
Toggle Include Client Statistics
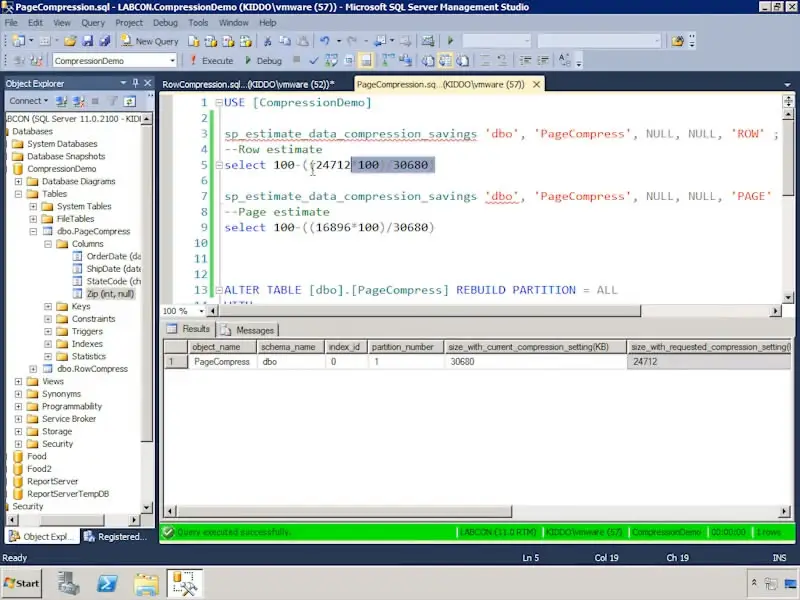(x=406, y=61)
